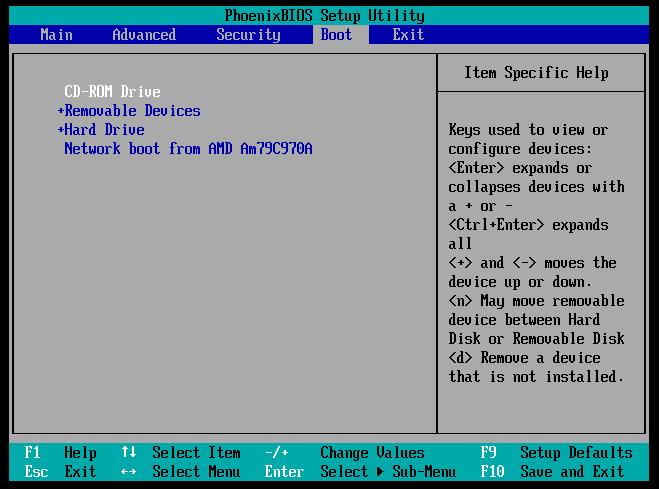659x489 pixels.
Task: Open the Main menu tab
Action: click(x=56, y=34)
